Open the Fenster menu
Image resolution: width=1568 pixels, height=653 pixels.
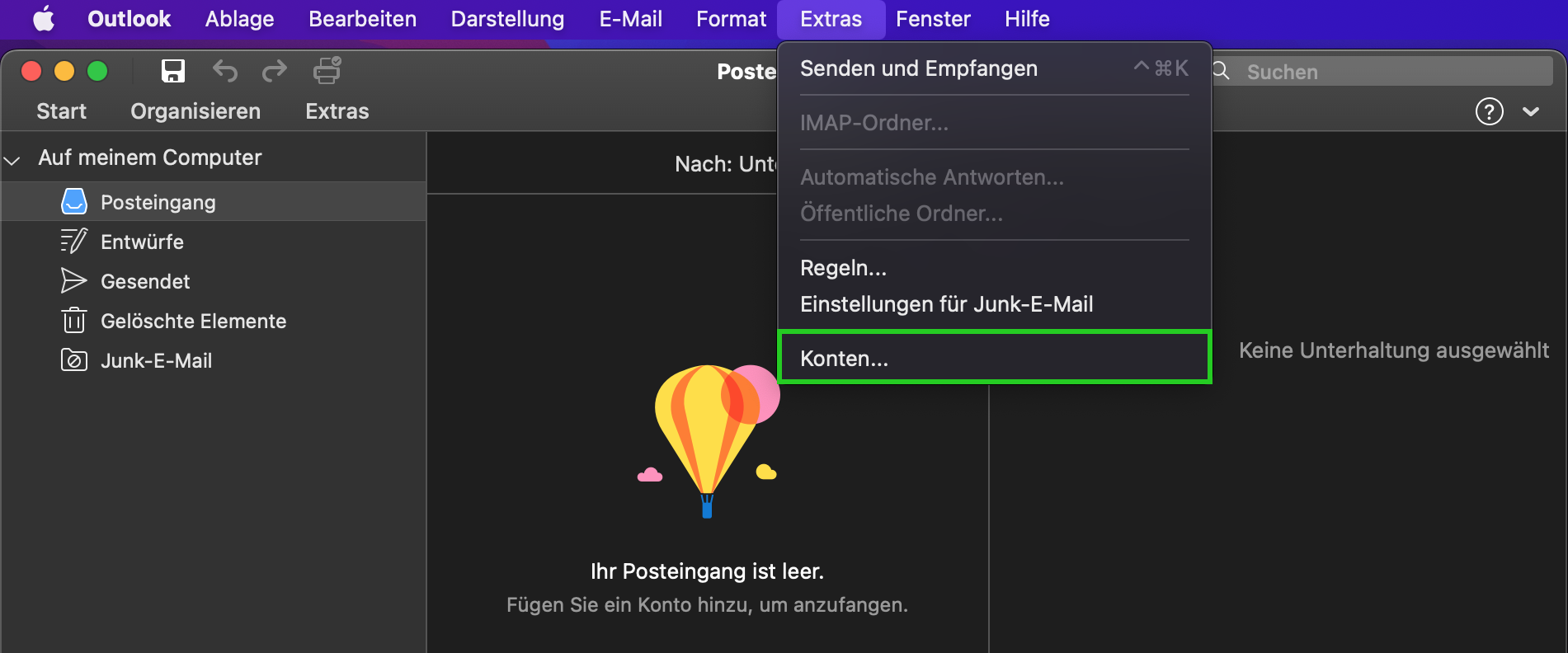(933, 18)
